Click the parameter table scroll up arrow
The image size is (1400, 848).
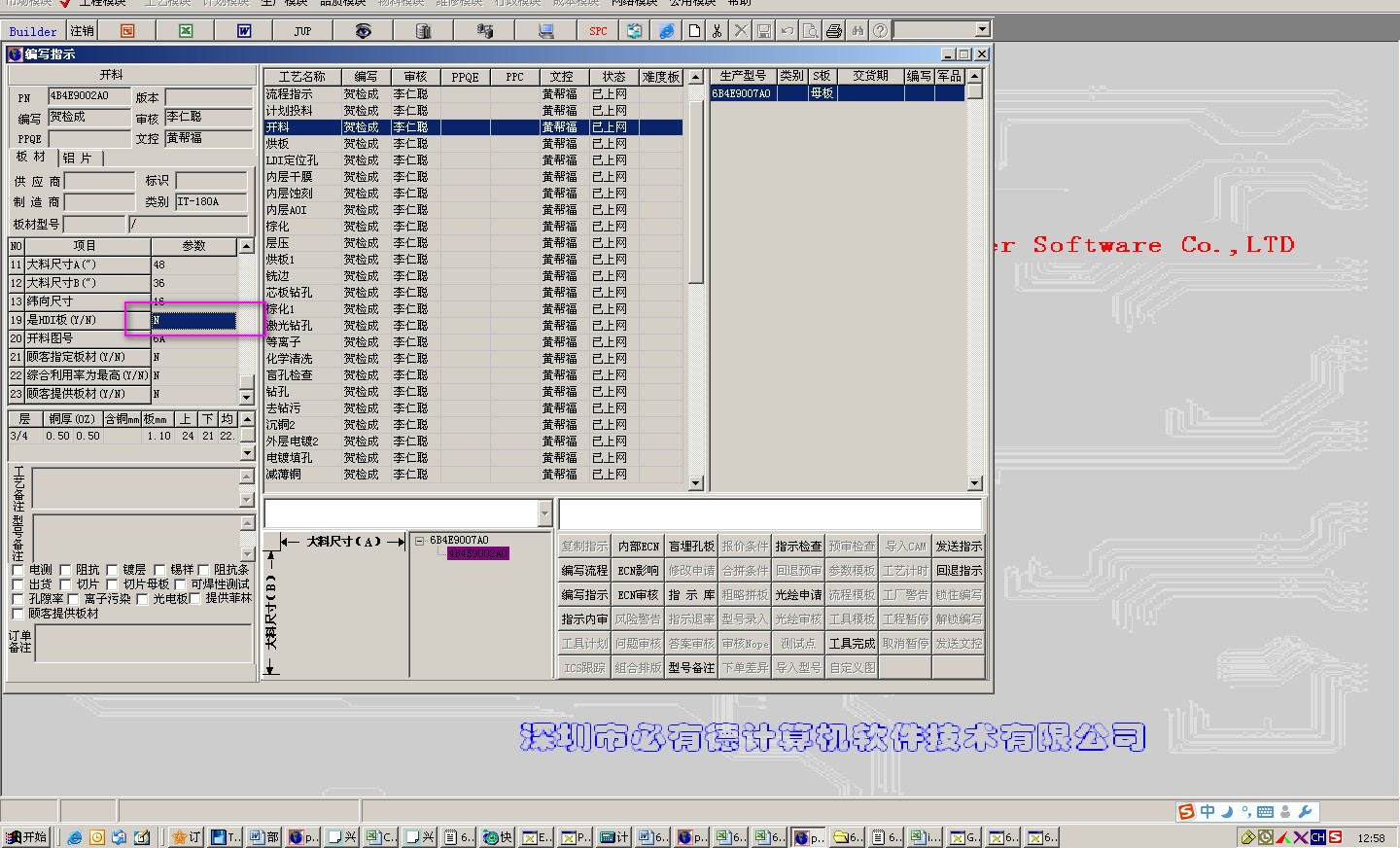point(247,247)
